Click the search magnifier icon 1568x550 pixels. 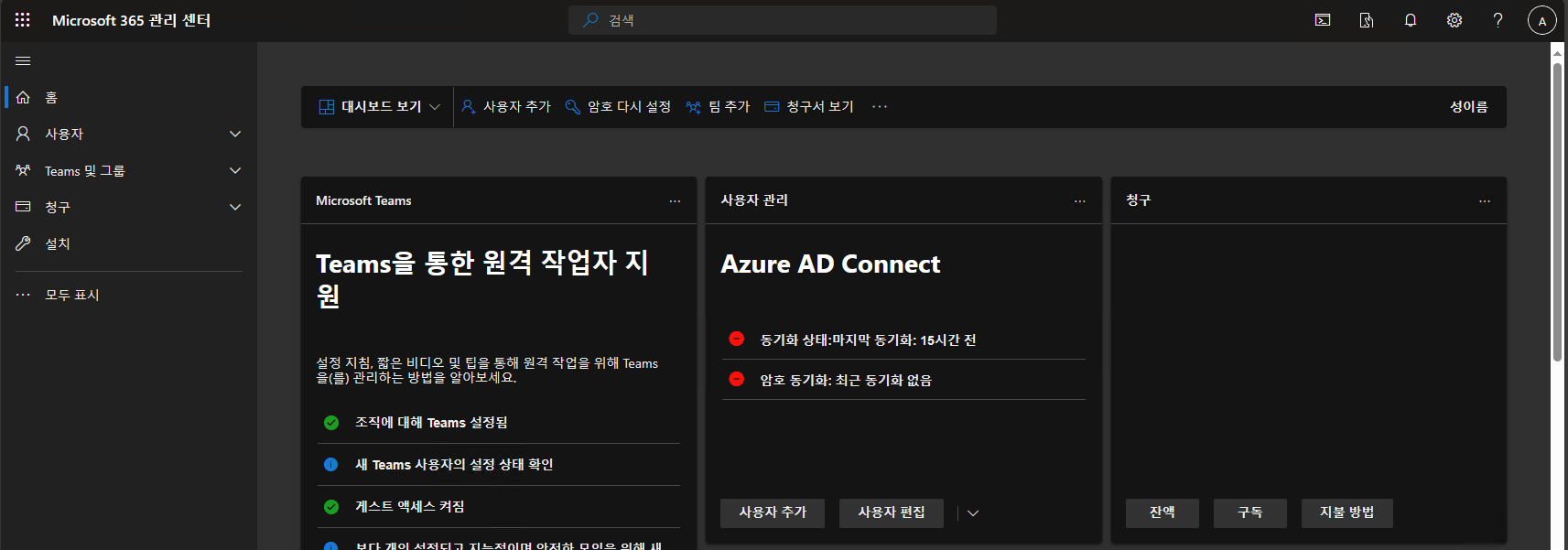[590, 20]
